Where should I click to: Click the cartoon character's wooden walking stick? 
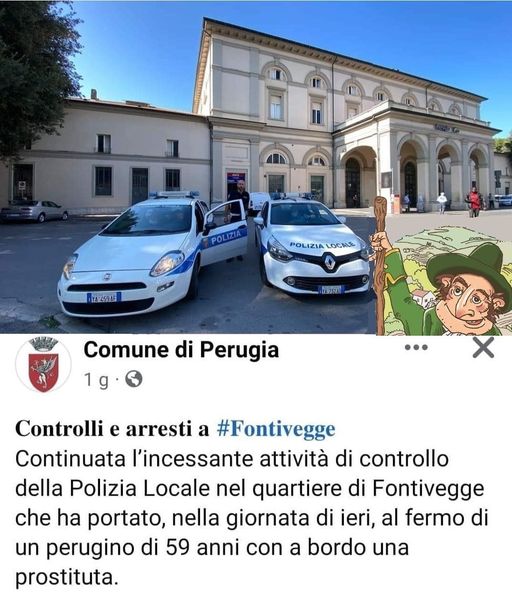[380, 265]
